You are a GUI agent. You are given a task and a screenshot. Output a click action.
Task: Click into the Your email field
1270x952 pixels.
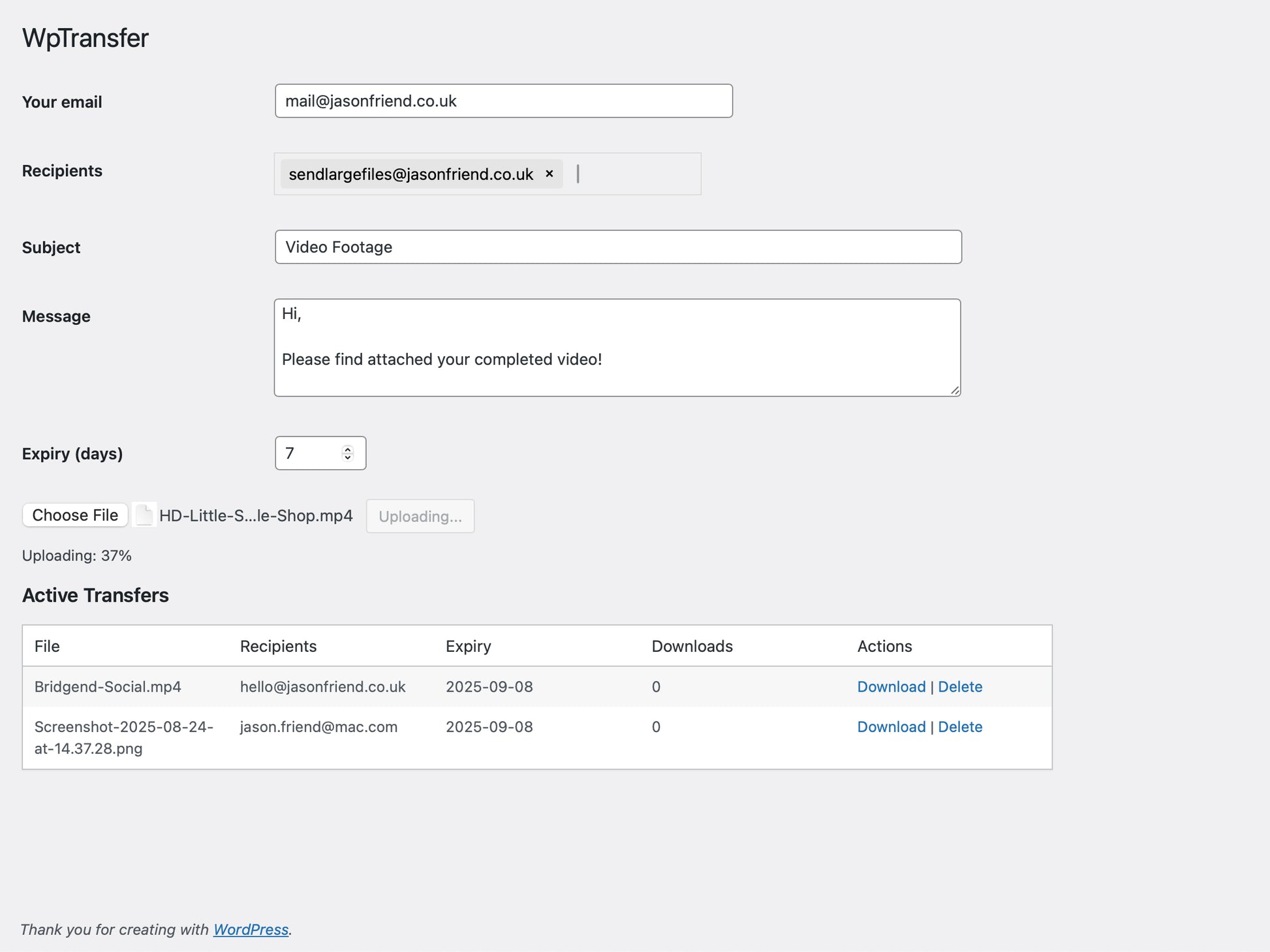503,101
